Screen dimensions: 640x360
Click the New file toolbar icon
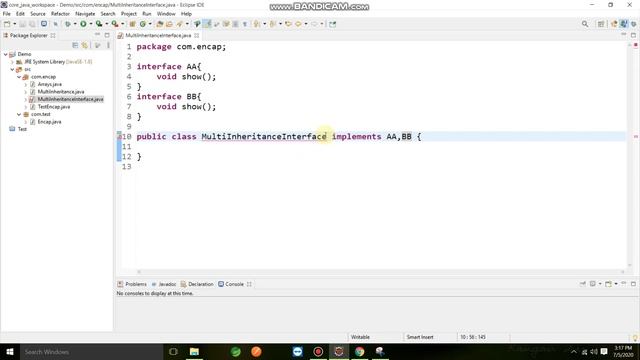(7, 24)
